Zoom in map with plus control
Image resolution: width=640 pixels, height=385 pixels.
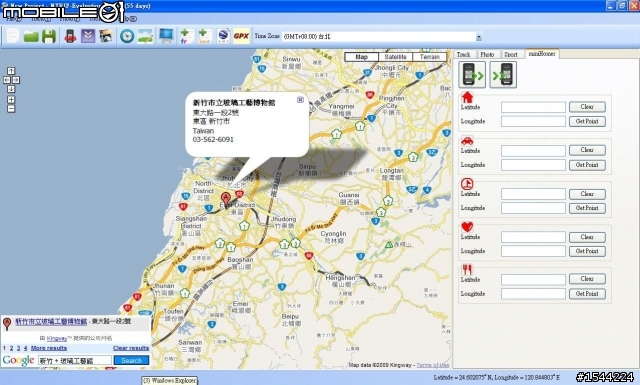coord(11,100)
